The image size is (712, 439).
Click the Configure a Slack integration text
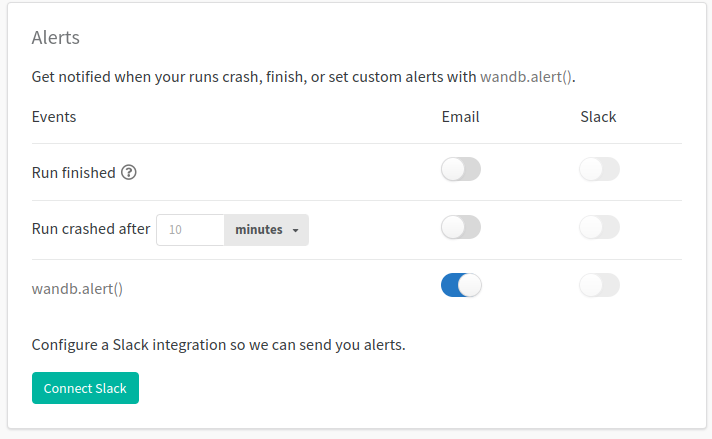pos(218,345)
